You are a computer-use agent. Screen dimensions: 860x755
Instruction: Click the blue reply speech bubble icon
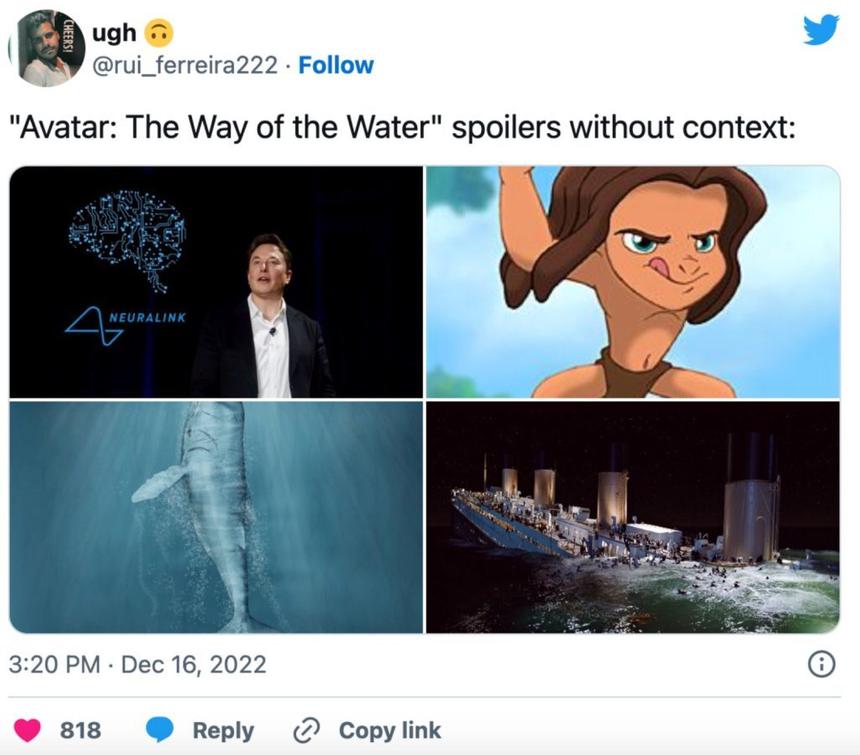[161, 730]
